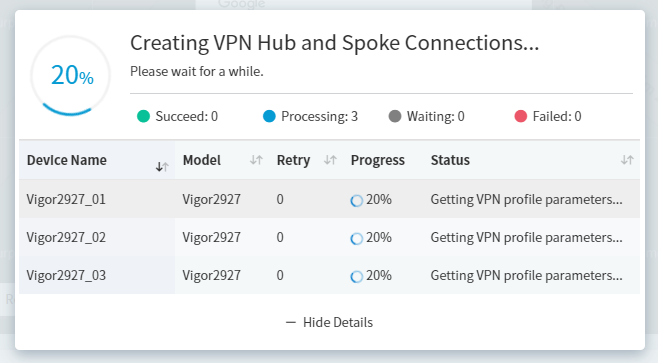Click the Model column sort icon
This screenshot has height=363, width=658.
pyautogui.click(x=256, y=160)
